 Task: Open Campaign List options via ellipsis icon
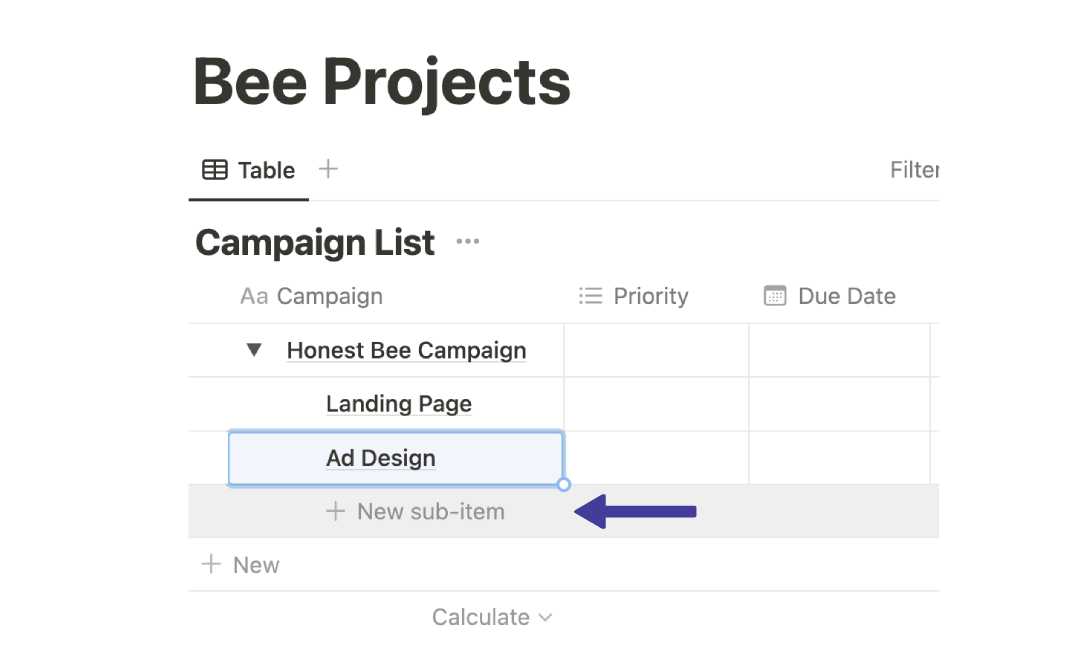pyautogui.click(x=467, y=241)
